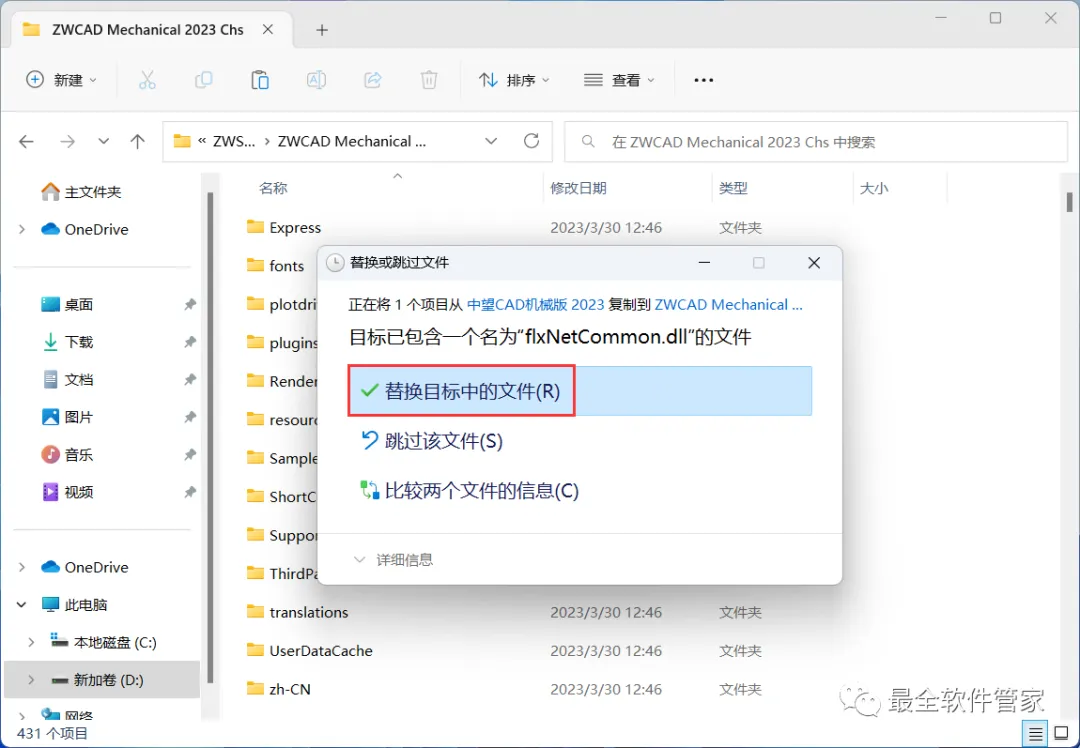
Task: Select the Express folder
Action: [x=284, y=227]
